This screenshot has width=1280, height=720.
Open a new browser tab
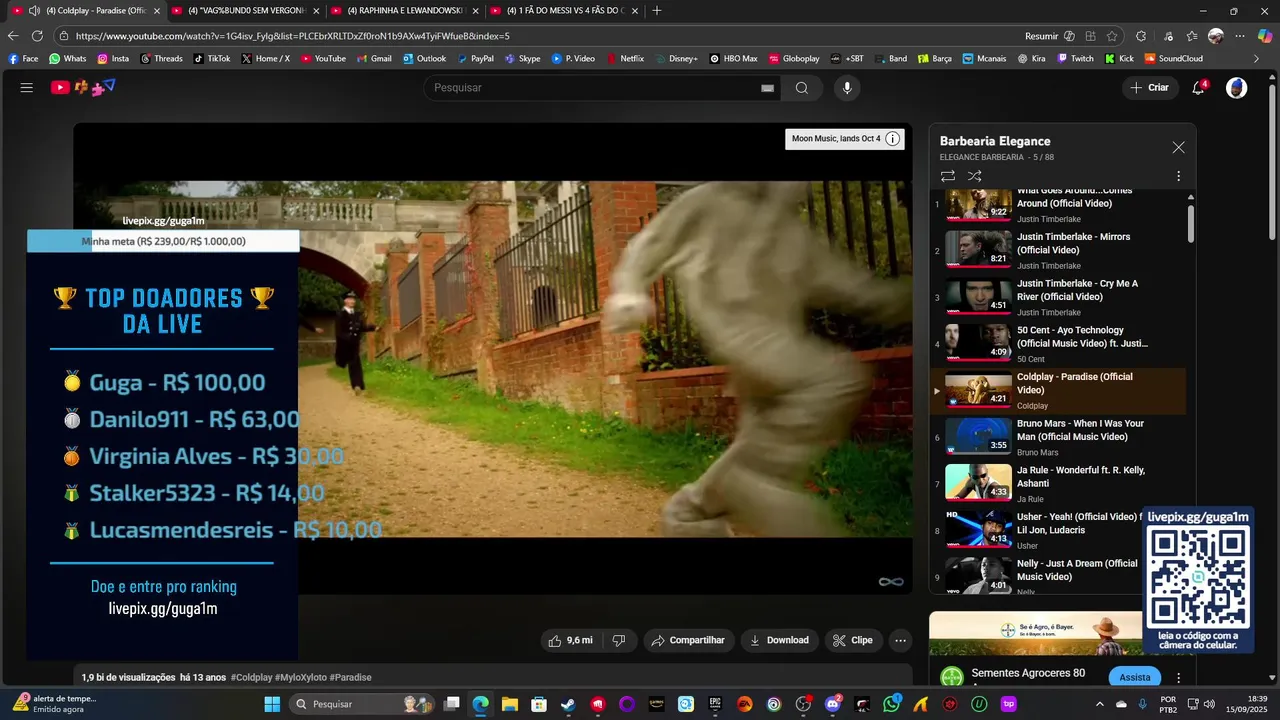[x=657, y=11]
